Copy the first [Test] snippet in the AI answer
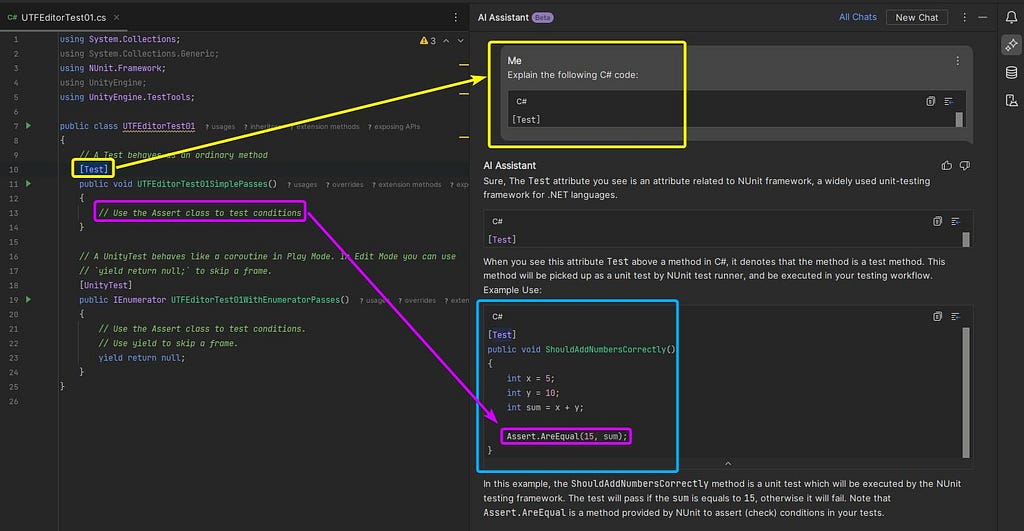This screenshot has height=531, width=1024. (937, 221)
